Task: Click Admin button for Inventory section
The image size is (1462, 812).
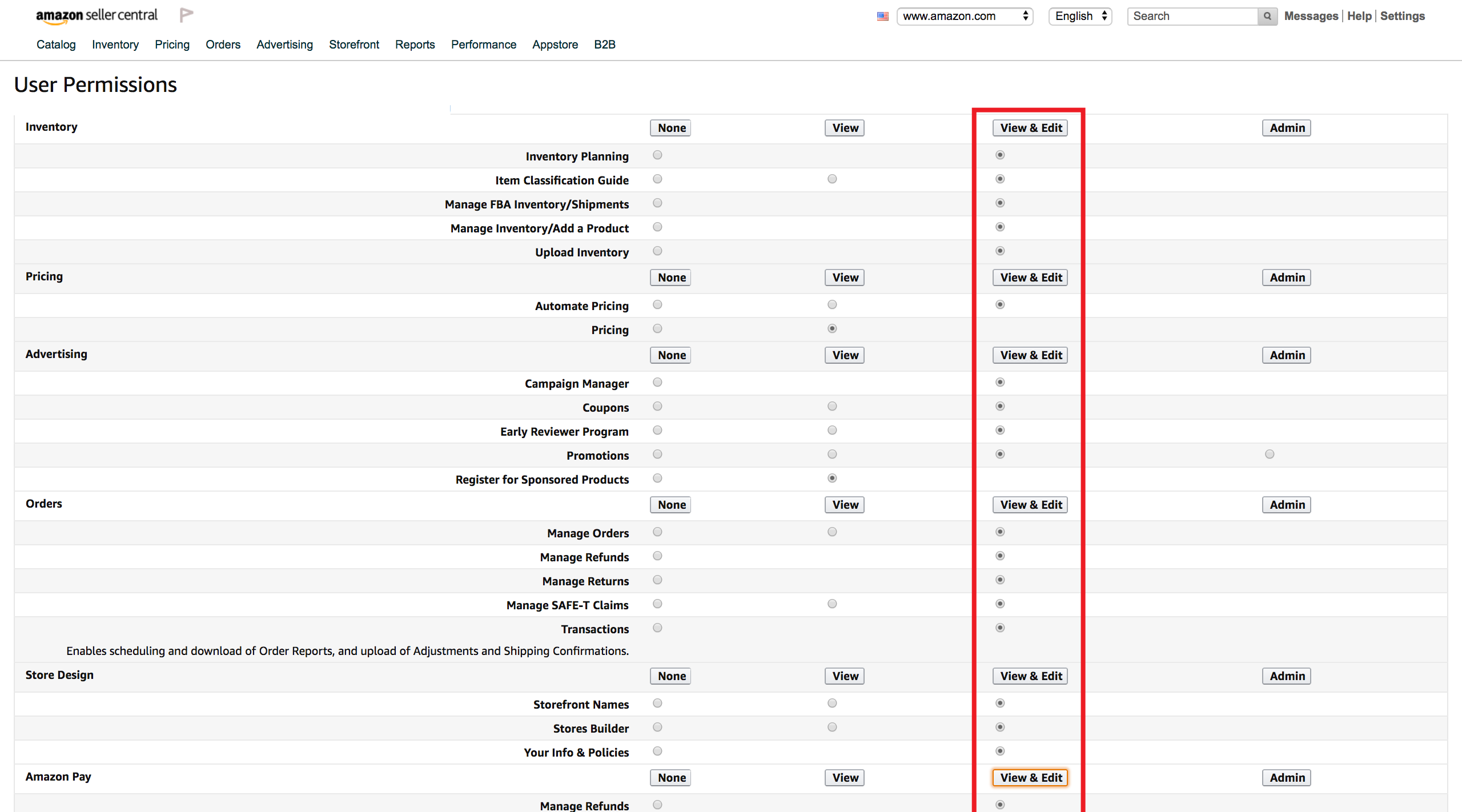Action: (1287, 128)
